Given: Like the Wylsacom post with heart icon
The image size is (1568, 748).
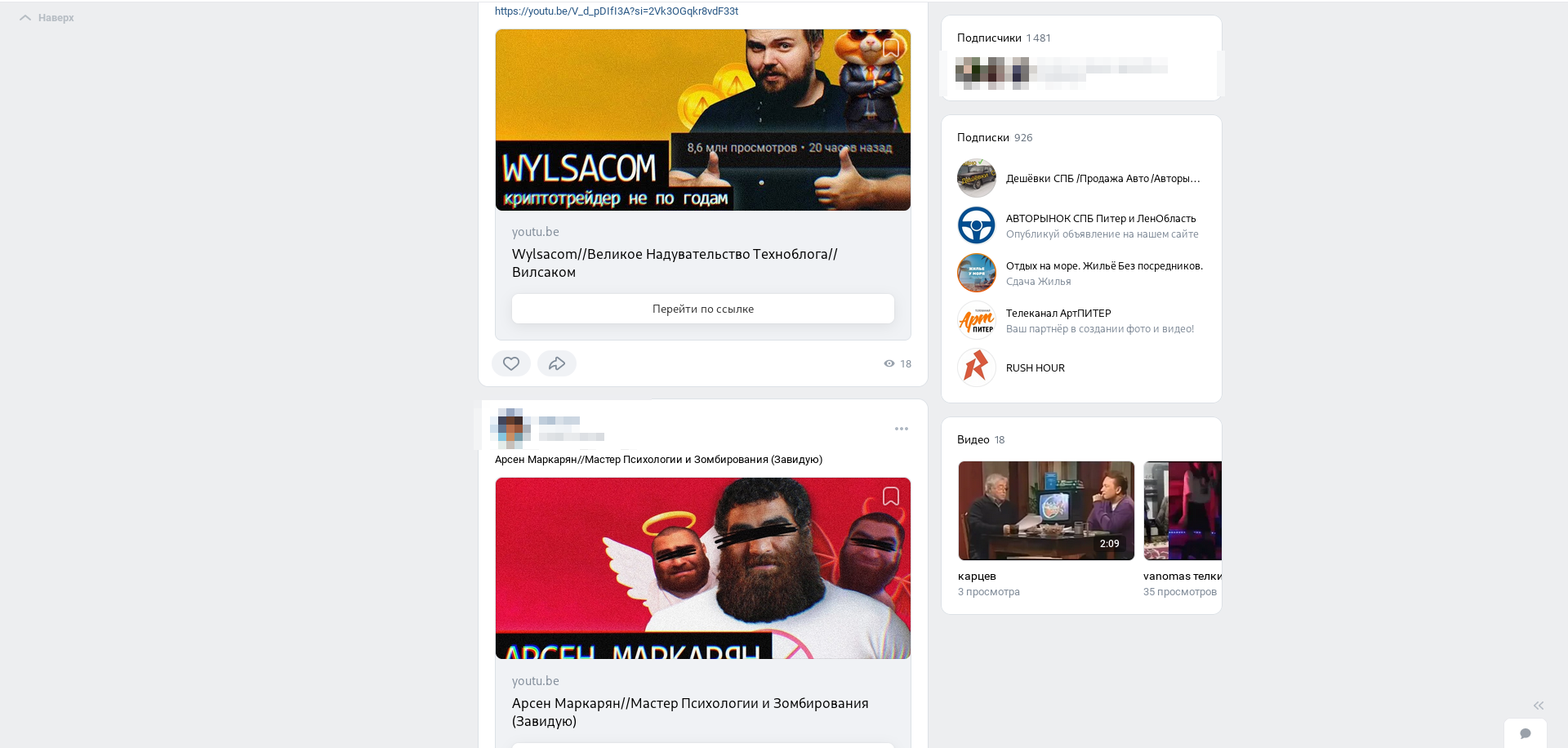Looking at the screenshot, I should (x=511, y=363).
